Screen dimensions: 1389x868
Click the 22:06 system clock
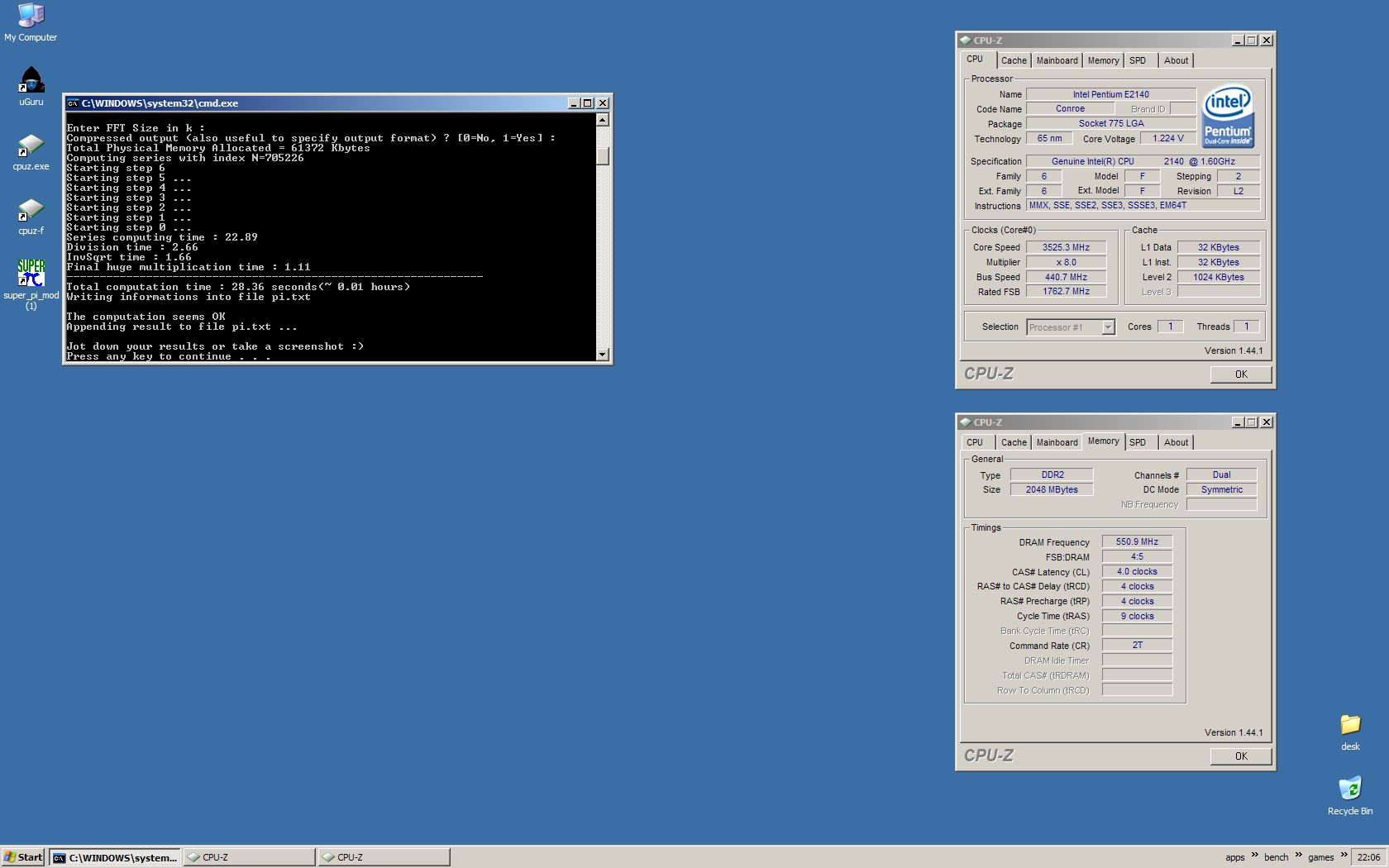tap(1368, 857)
